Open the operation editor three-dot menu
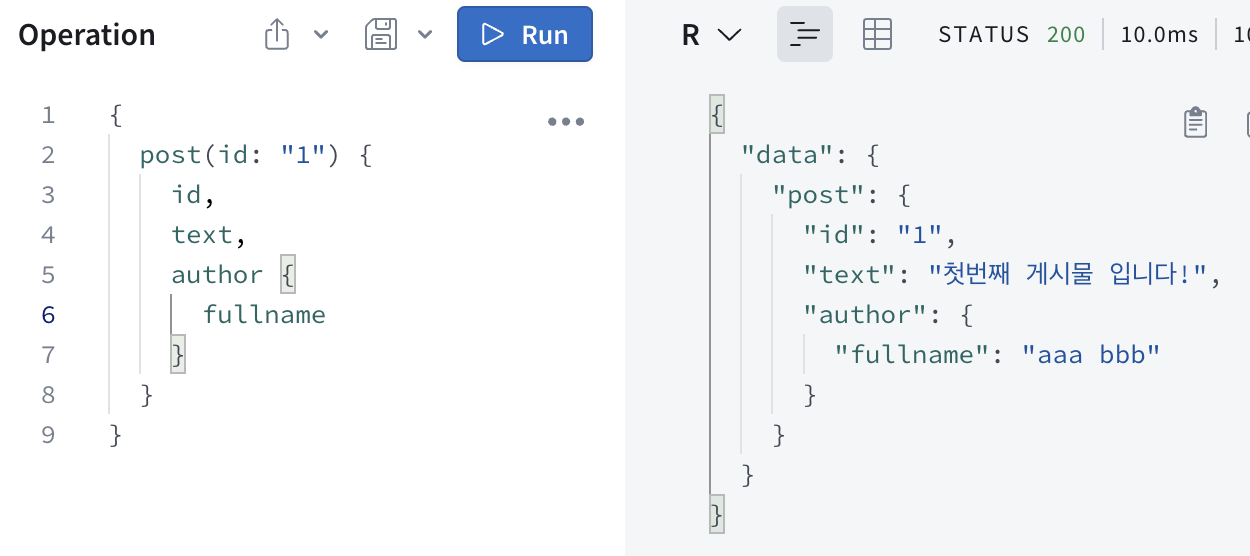Image resolution: width=1250 pixels, height=556 pixels. 566,122
